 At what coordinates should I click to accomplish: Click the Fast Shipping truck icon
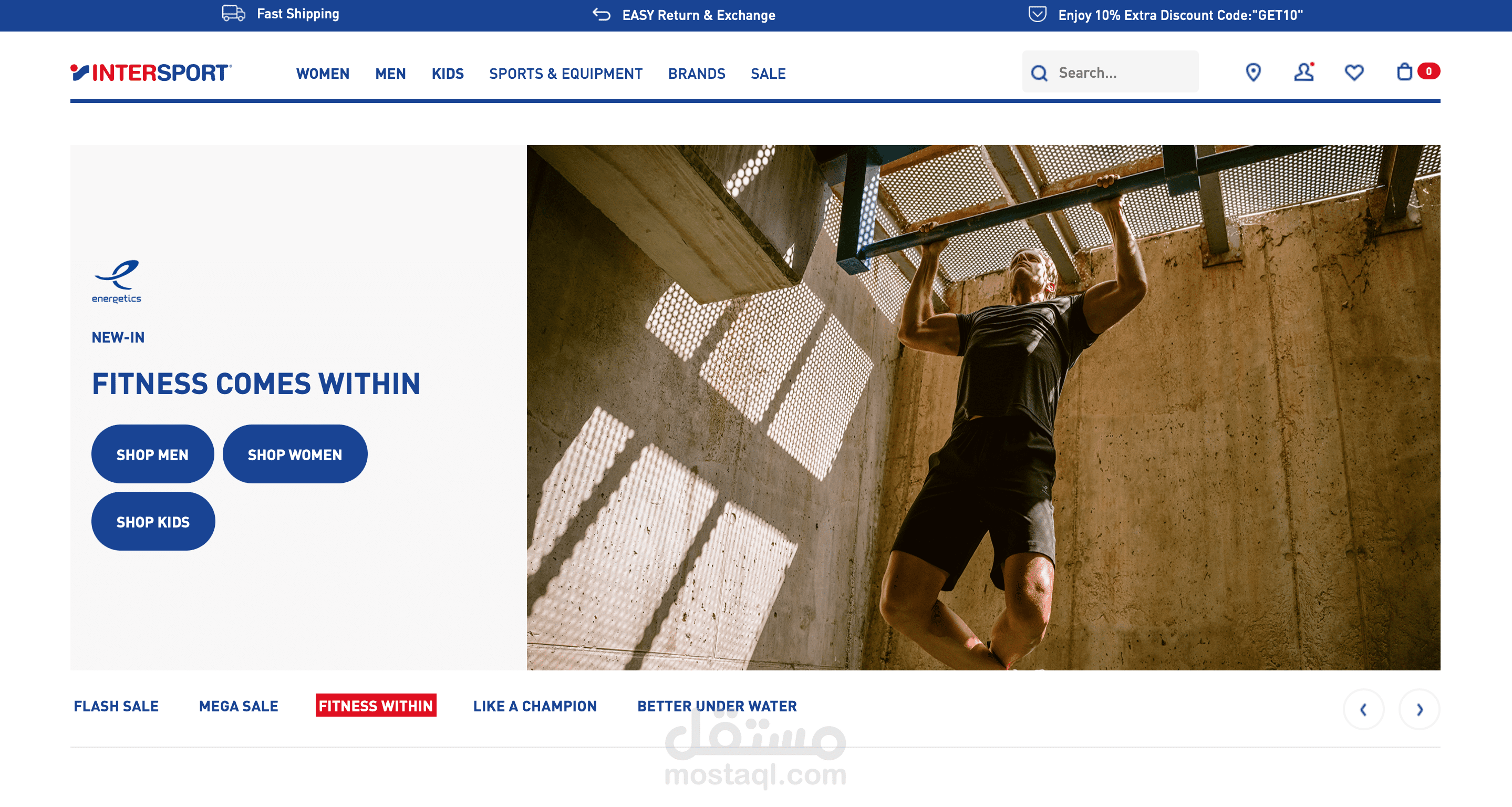(233, 13)
